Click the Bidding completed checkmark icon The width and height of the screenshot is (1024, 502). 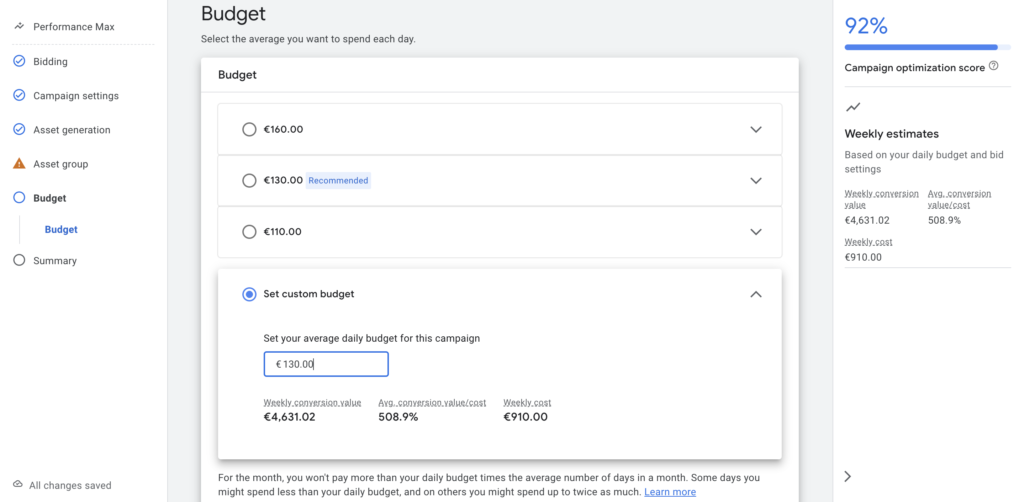tap(19, 61)
